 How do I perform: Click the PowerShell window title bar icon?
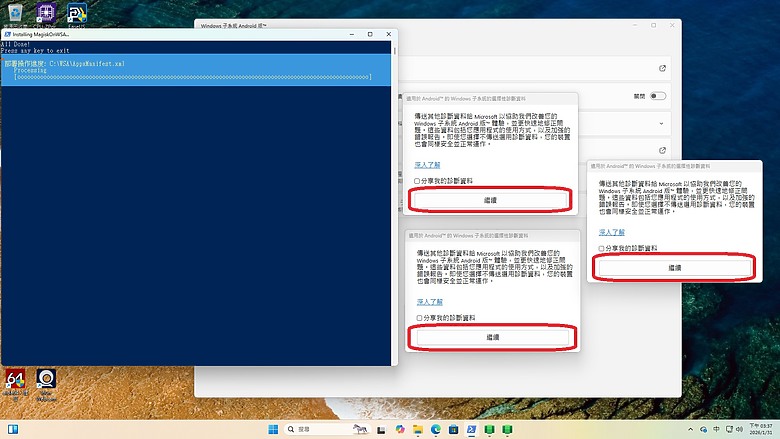7,34
